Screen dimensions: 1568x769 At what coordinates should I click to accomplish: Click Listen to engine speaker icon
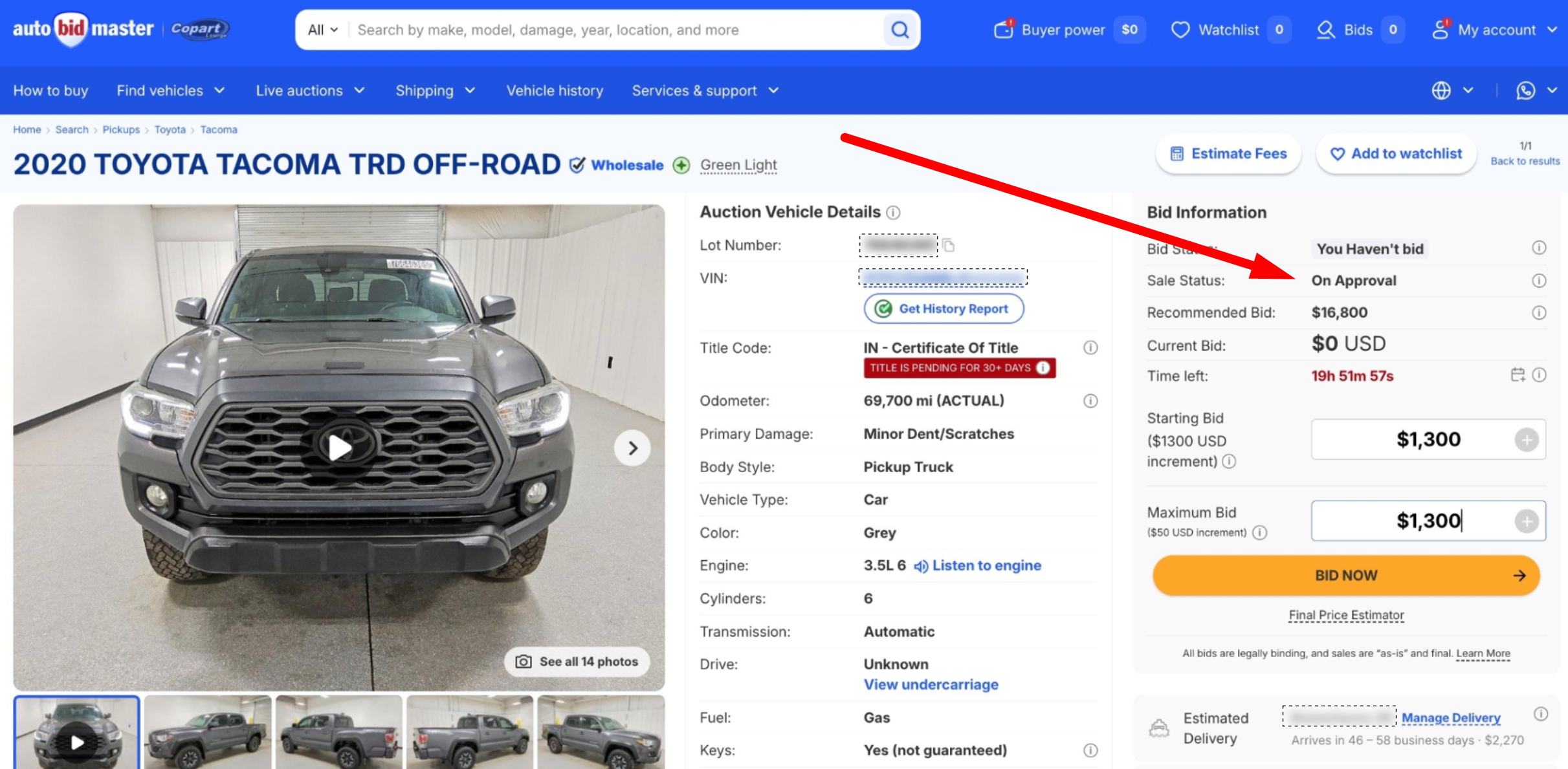pyautogui.click(x=920, y=567)
